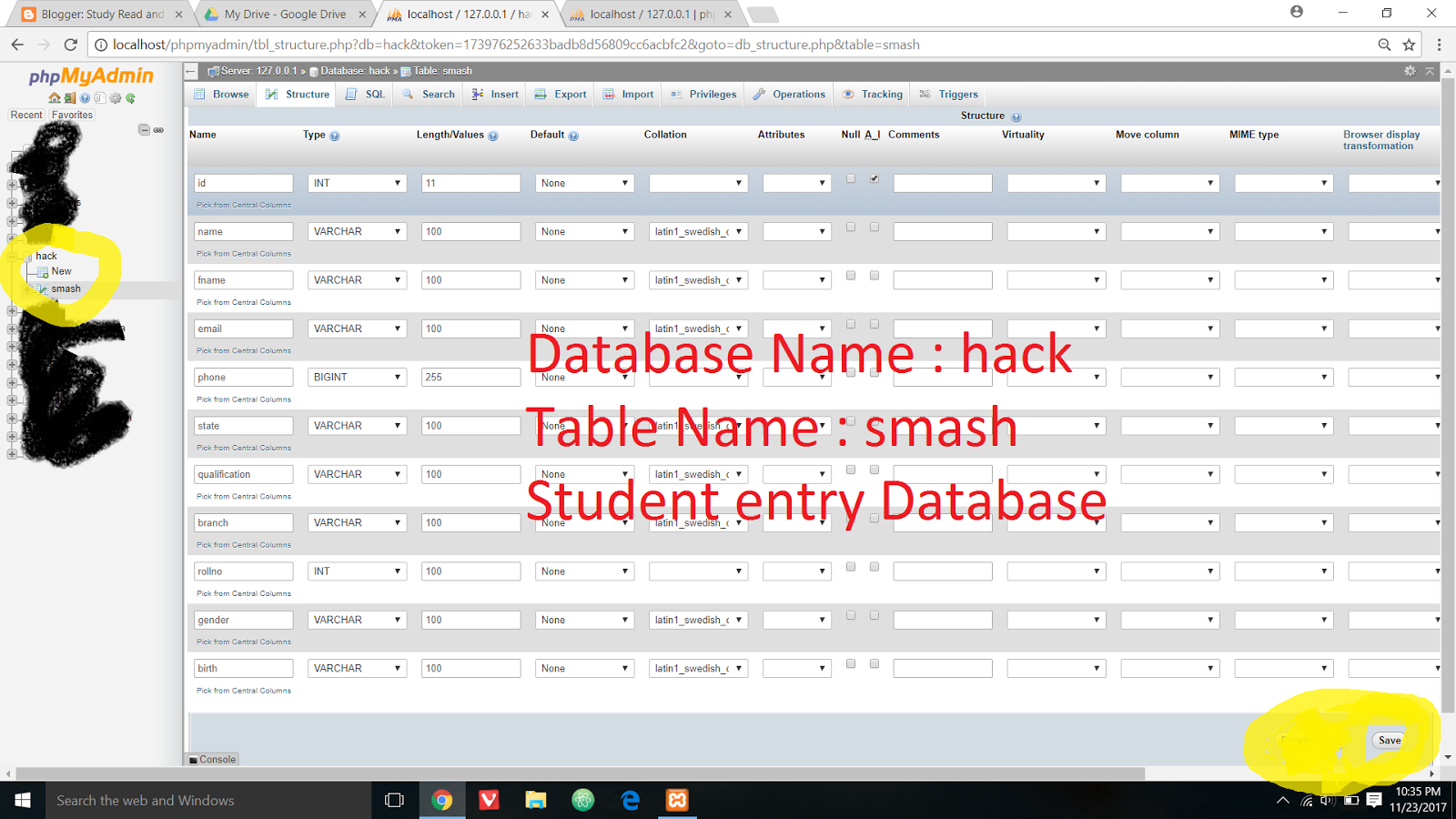The image size is (1456, 819).
Task: Open Type dropdown for rollno column
Action: point(357,571)
